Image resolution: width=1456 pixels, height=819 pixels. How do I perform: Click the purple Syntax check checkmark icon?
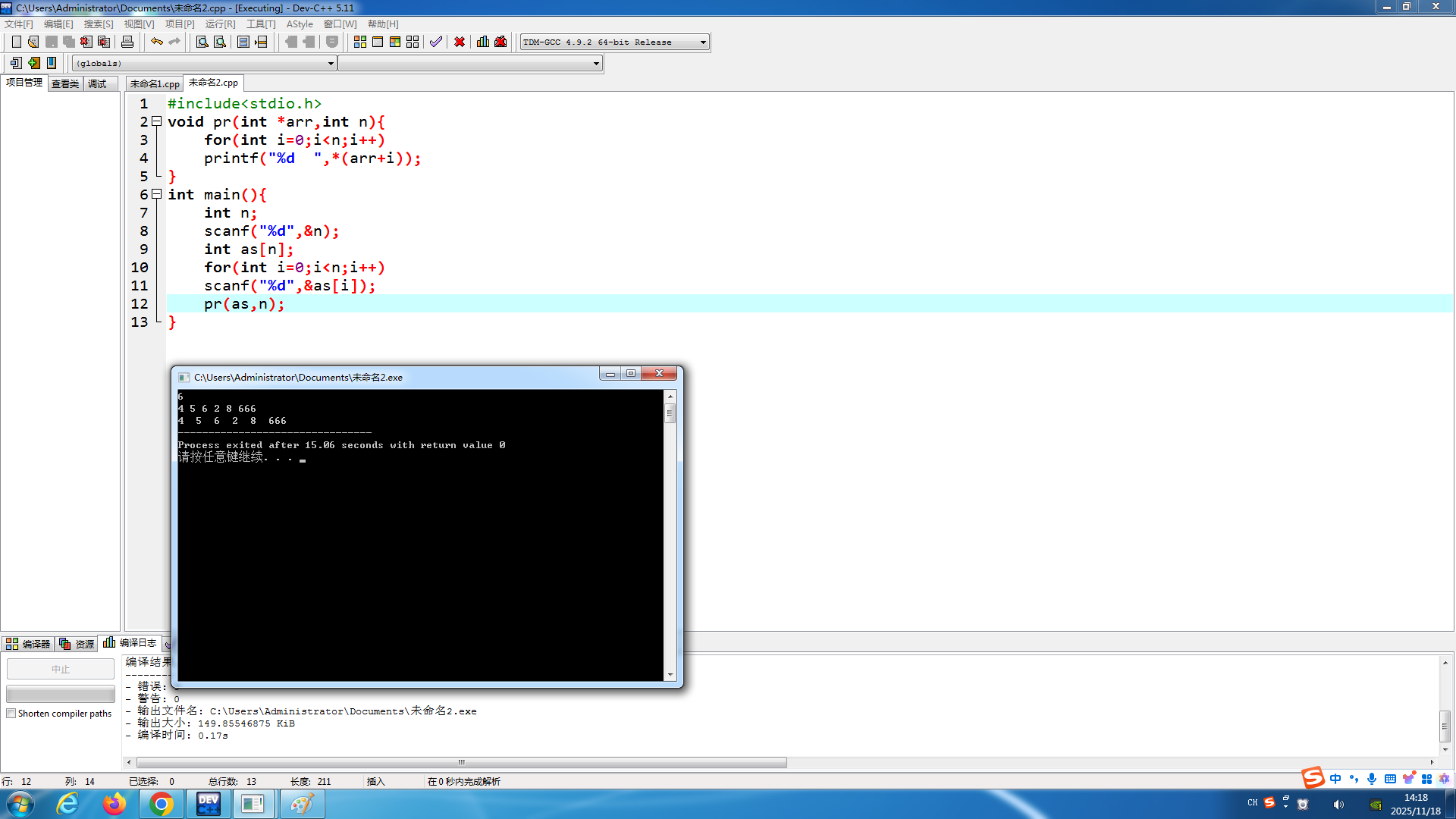click(x=436, y=42)
